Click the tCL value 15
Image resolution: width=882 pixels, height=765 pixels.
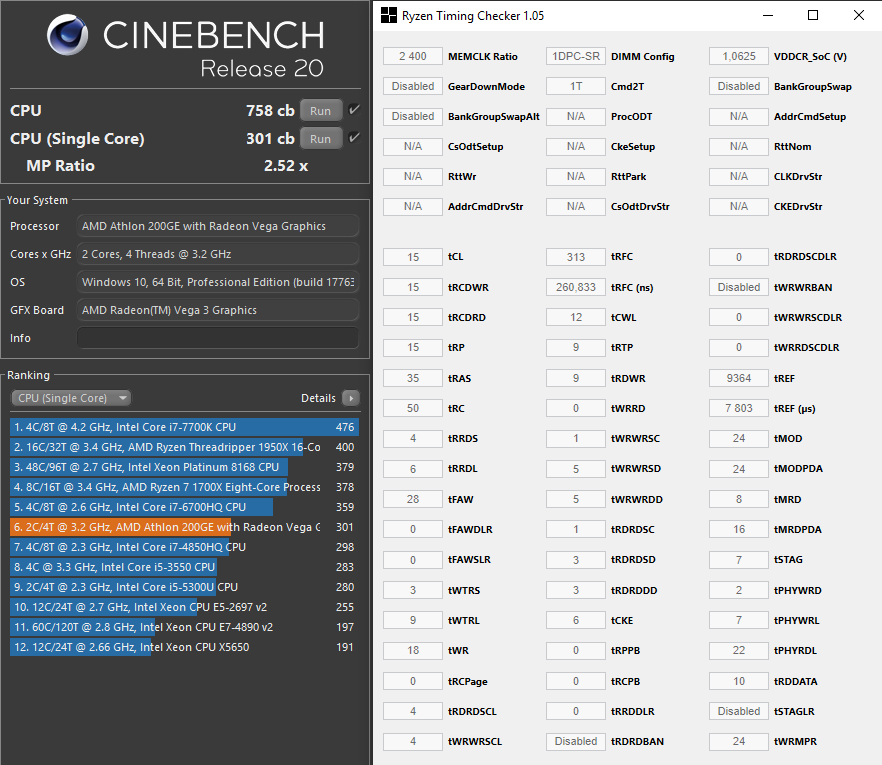click(x=413, y=257)
